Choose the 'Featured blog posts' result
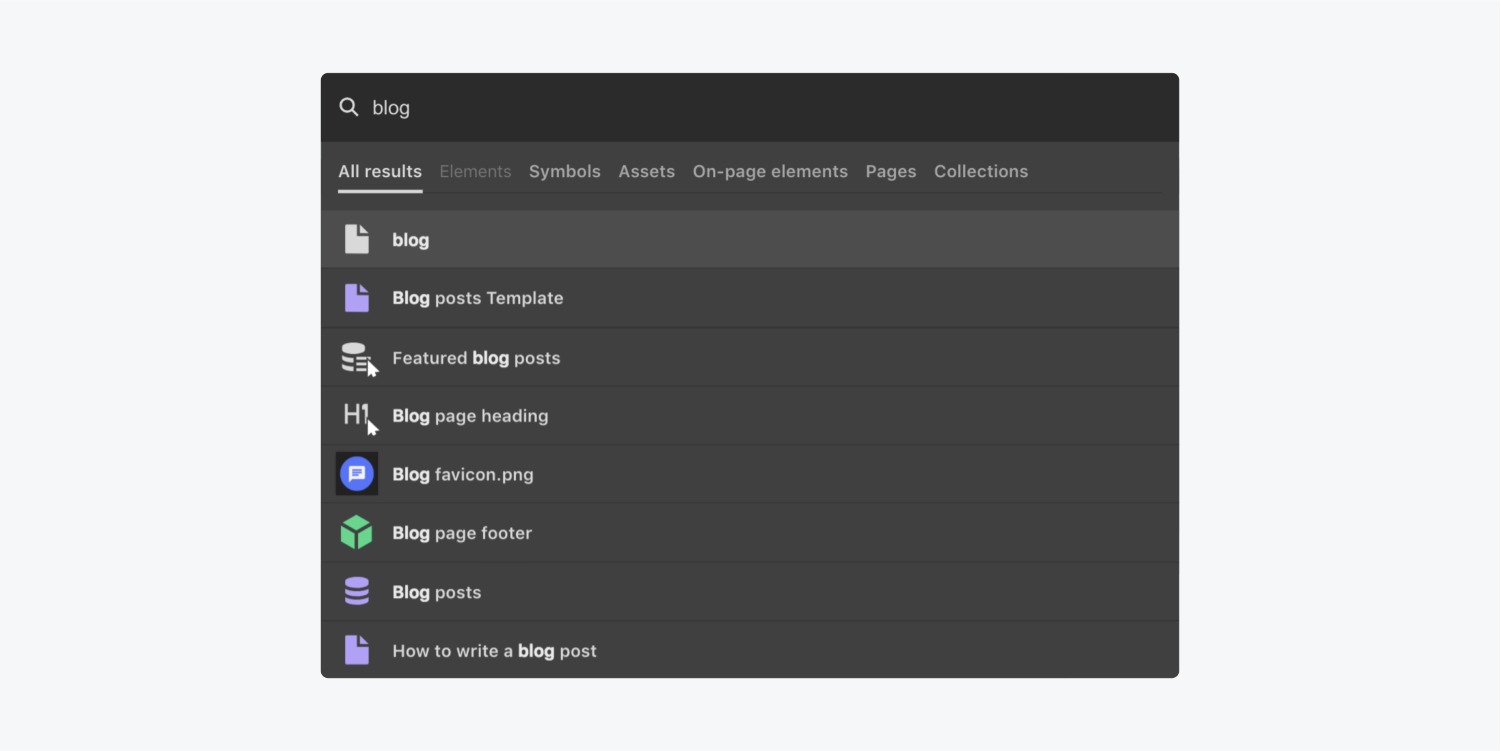 750,358
